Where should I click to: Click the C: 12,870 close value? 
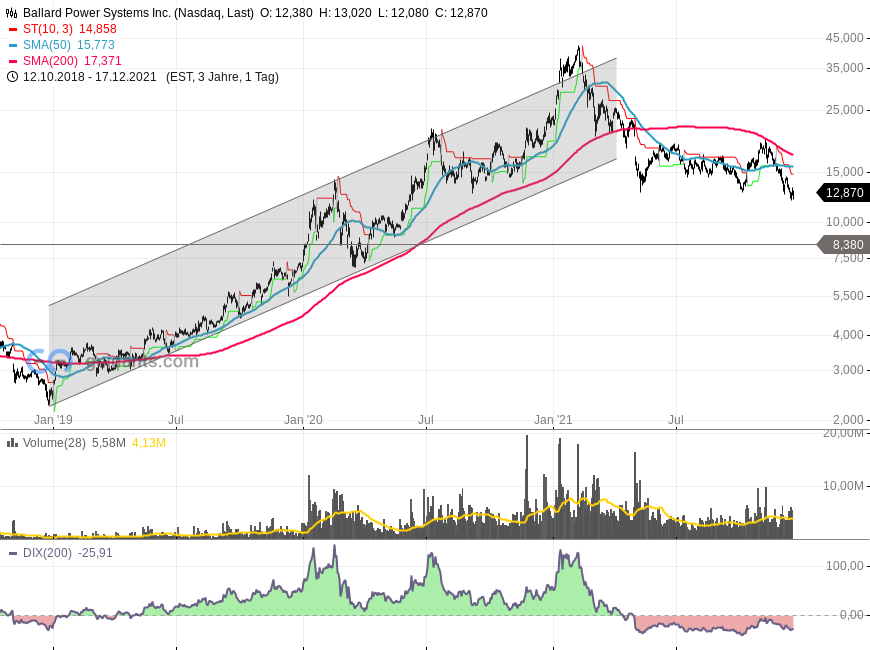click(x=461, y=13)
